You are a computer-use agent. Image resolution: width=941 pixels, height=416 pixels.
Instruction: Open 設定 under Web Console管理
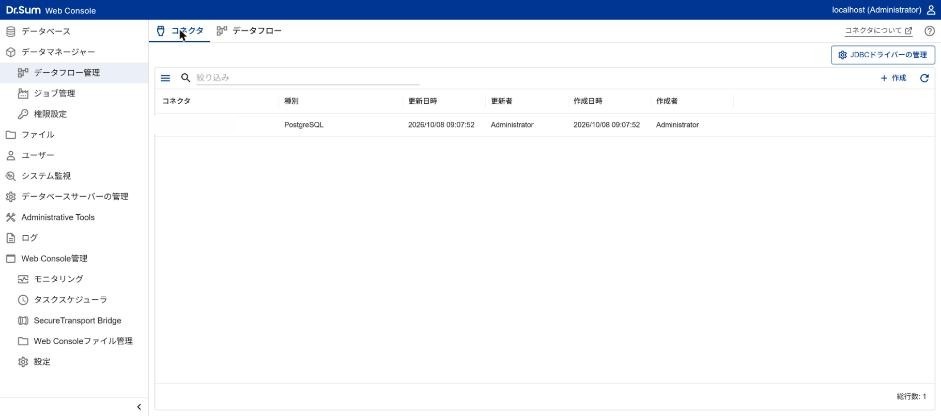pyautogui.click(x=74, y=362)
